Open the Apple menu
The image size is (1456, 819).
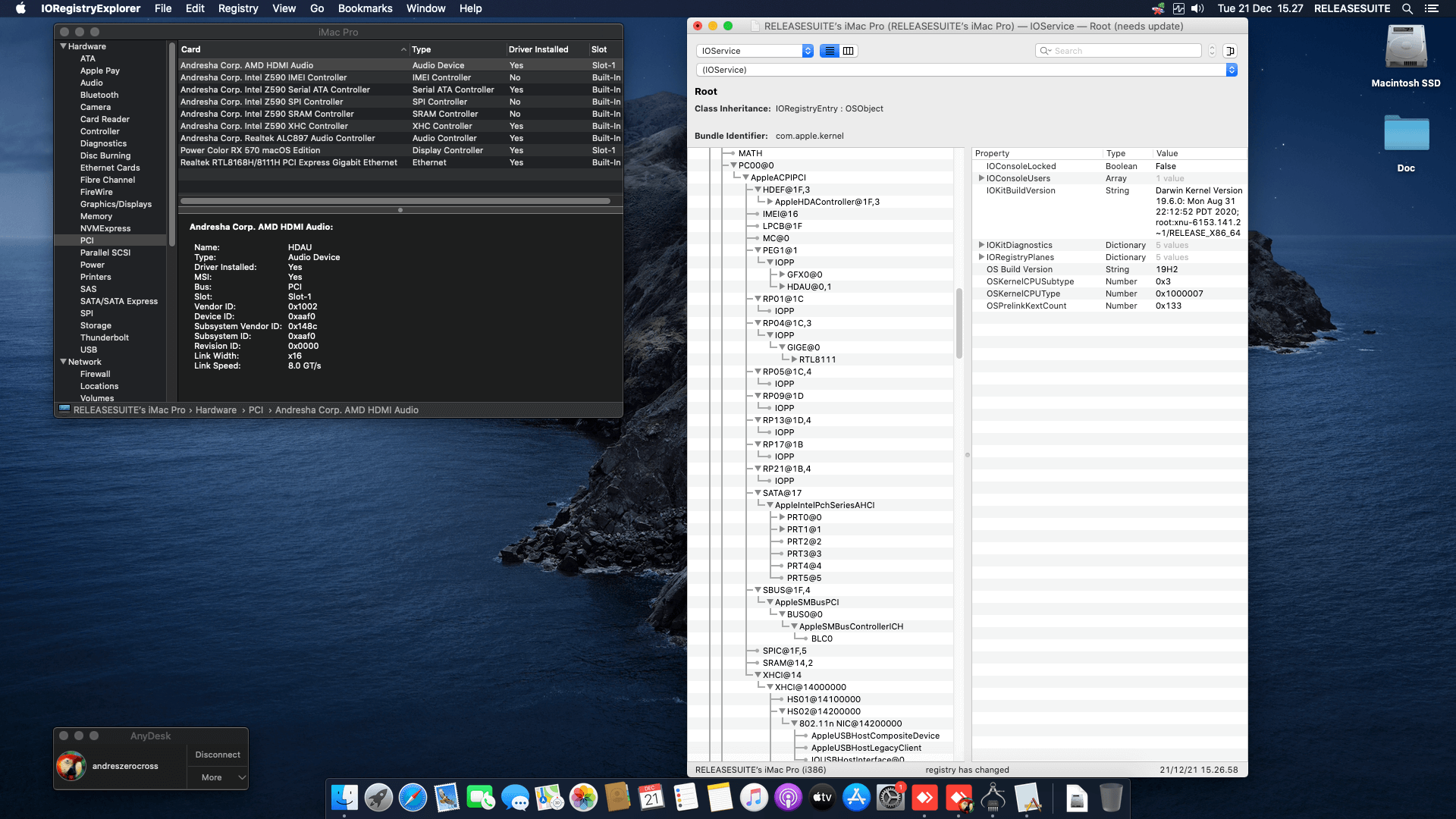pyautogui.click(x=20, y=8)
